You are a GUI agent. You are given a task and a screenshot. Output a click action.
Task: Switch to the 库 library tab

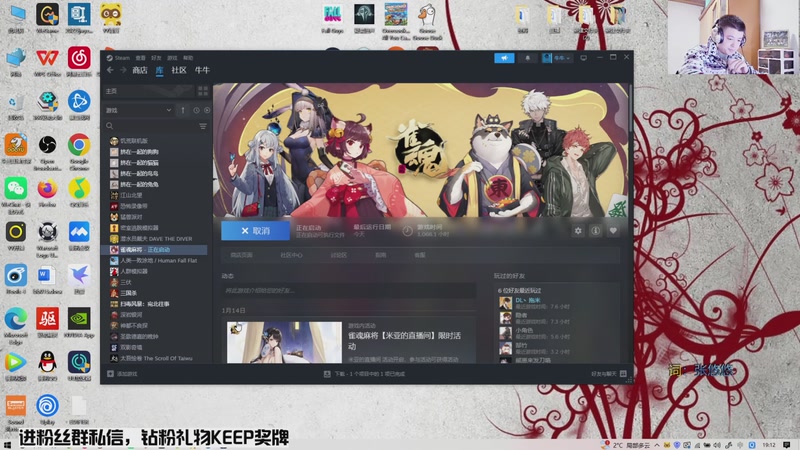pos(160,70)
